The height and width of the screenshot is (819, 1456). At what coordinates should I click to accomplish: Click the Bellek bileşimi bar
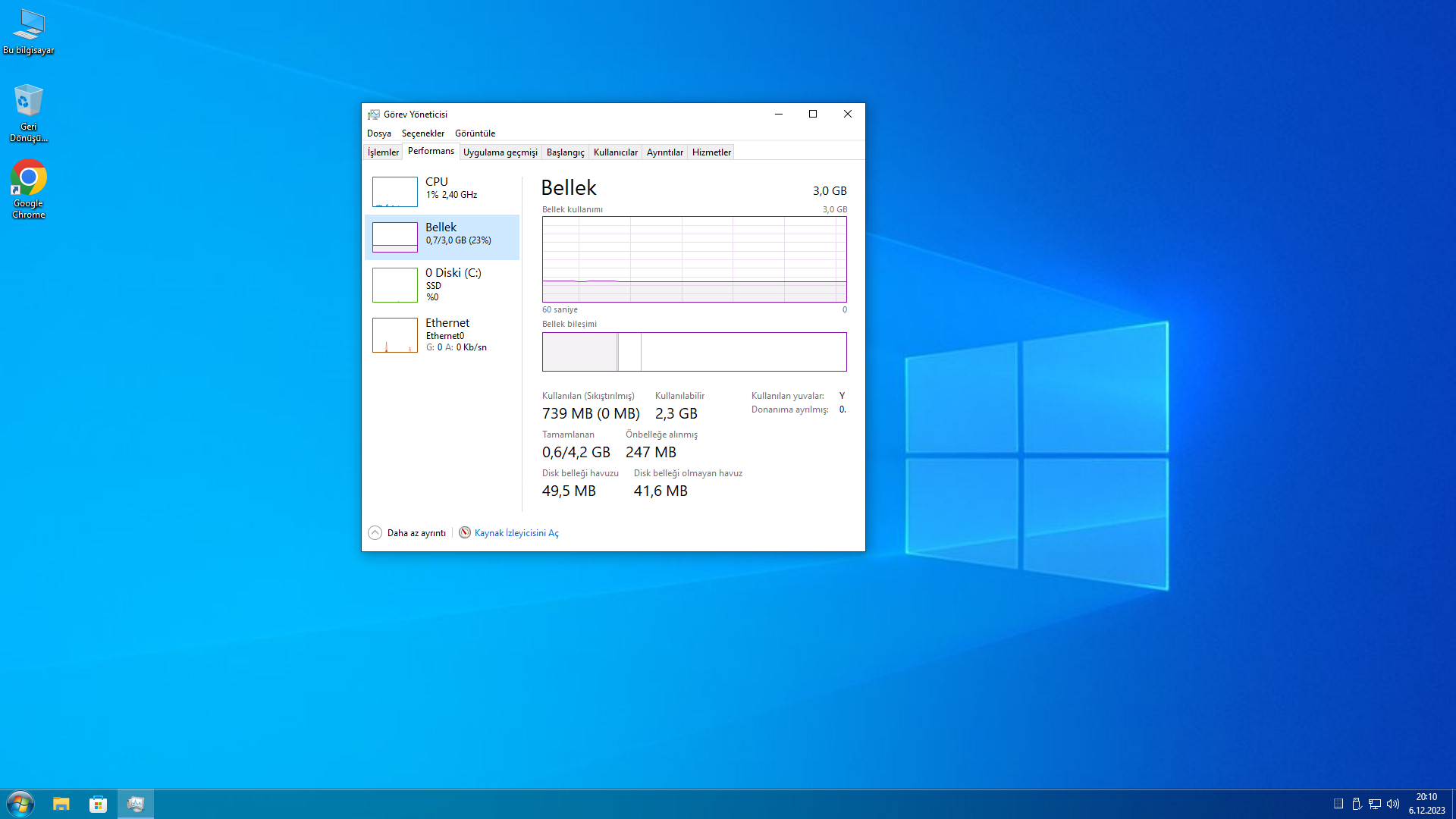coord(695,352)
